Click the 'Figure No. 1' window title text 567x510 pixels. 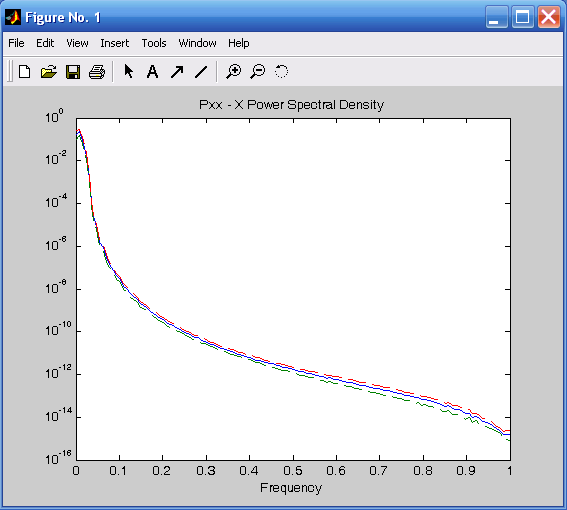pos(63,17)
